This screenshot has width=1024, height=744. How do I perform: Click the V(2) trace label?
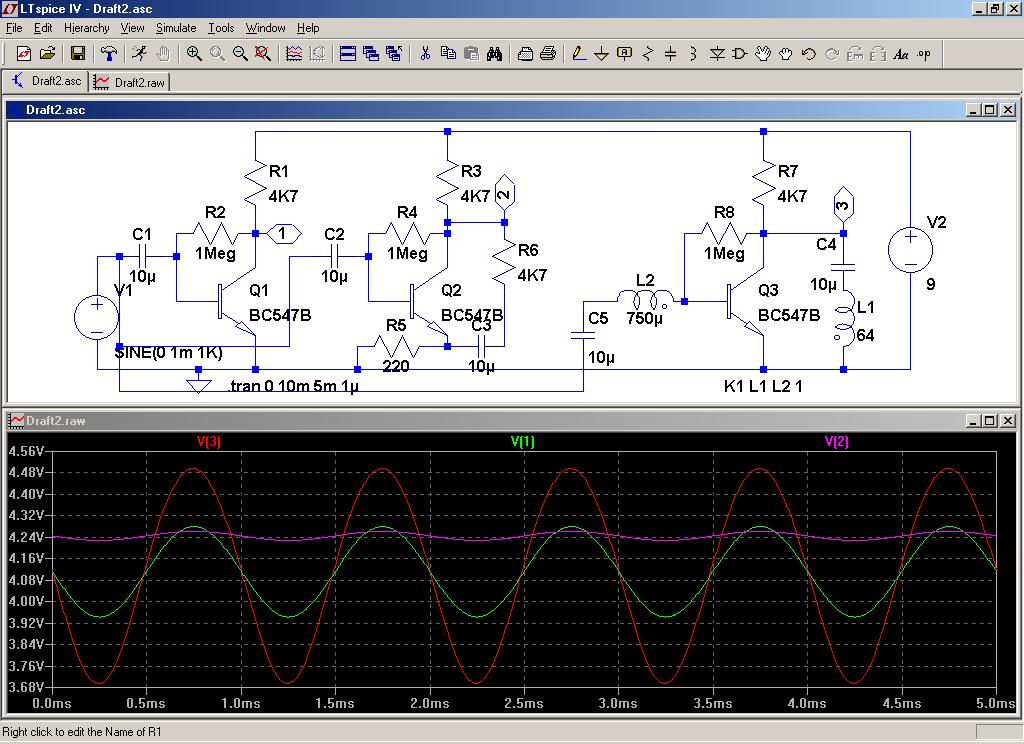837,442
